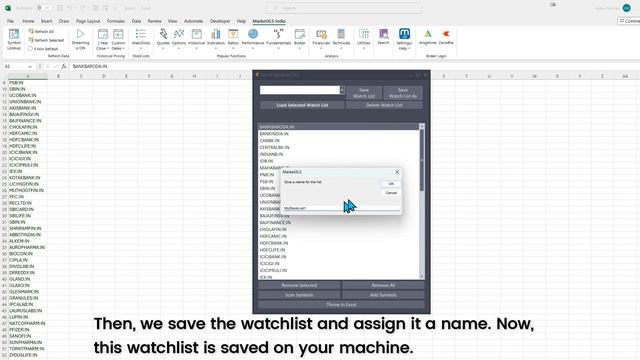Open the Quotes functions dropdown

[x=163, y=40]
